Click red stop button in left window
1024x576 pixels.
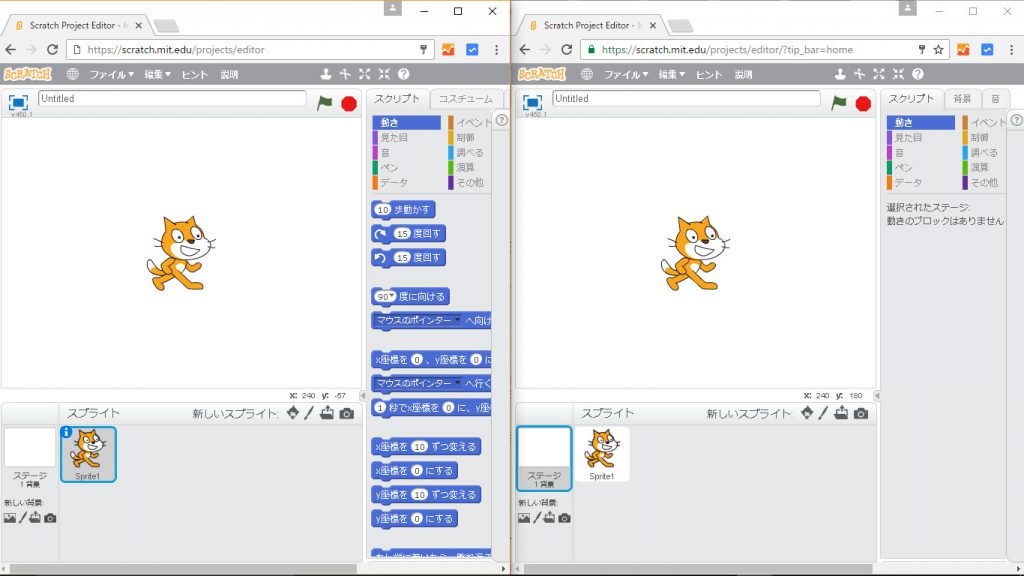point(349,103)
